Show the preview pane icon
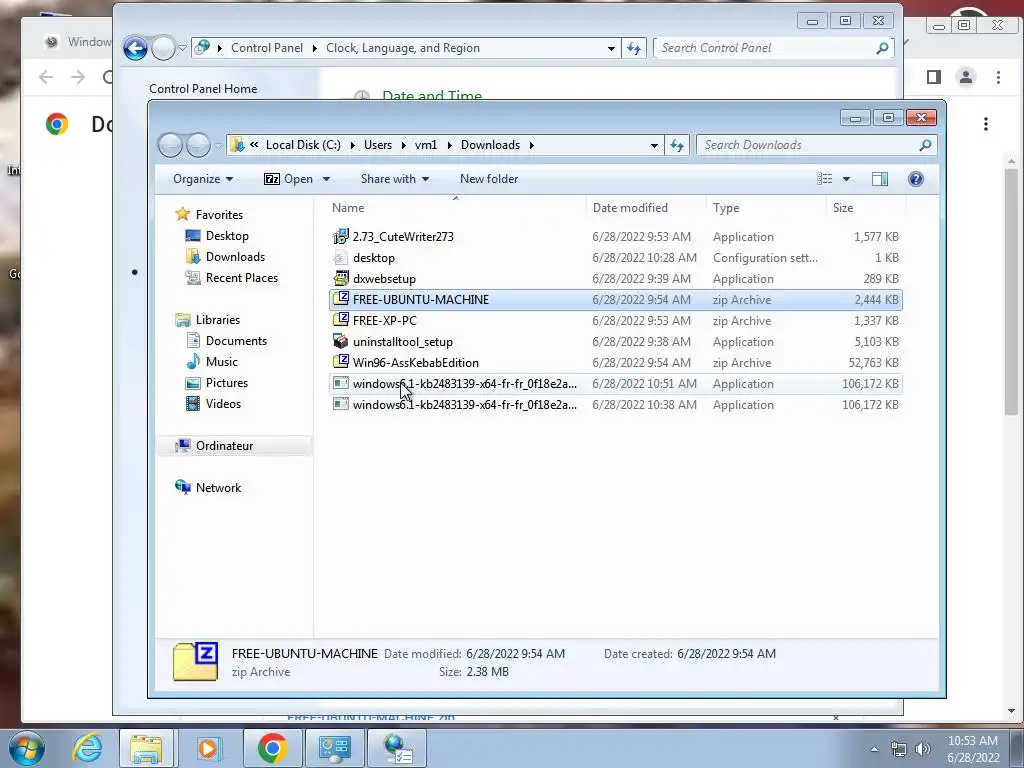1024x768 pixels. coord(880,179)
